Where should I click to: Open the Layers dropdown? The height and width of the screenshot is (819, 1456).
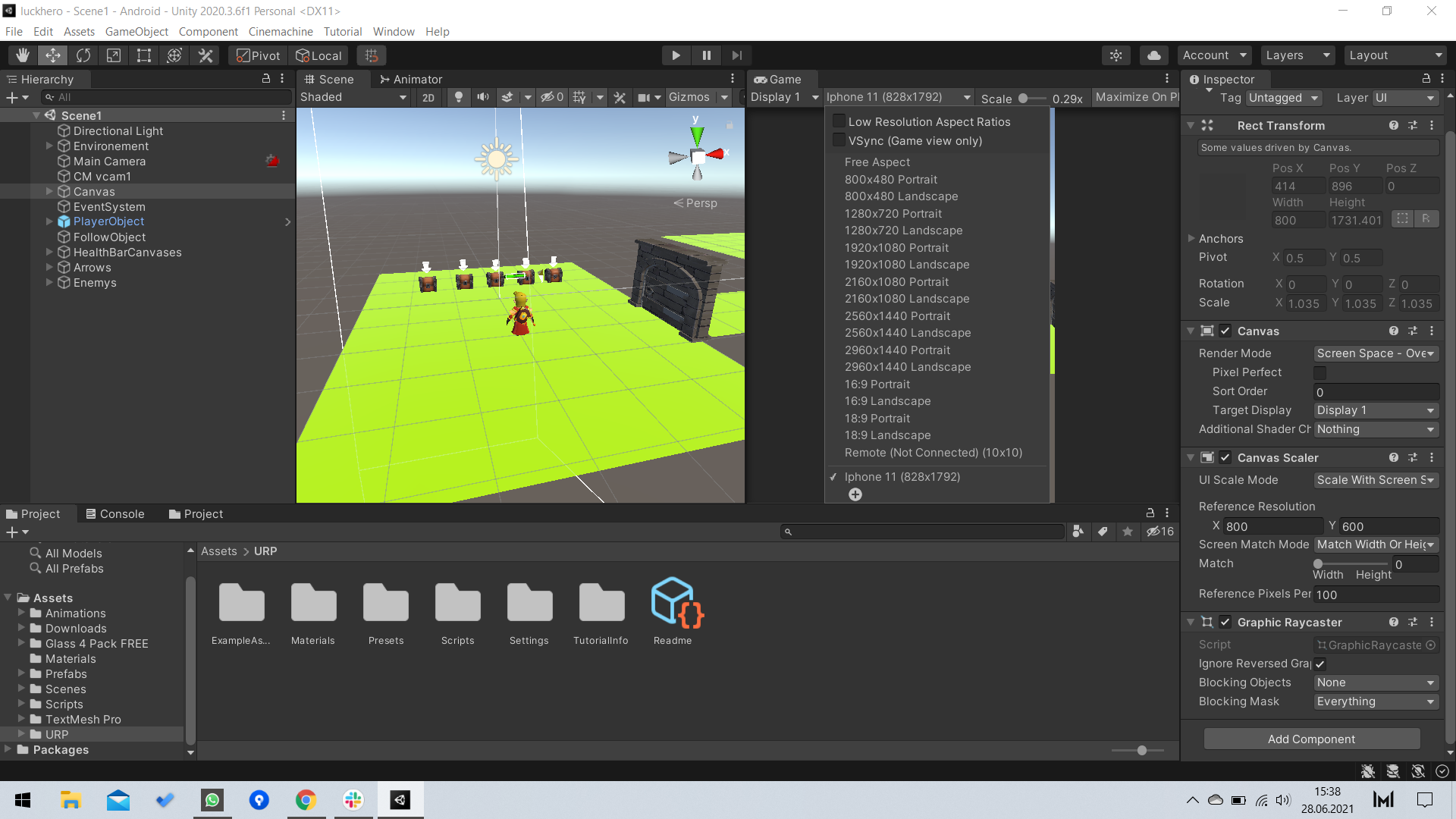tap(1297, 55)
